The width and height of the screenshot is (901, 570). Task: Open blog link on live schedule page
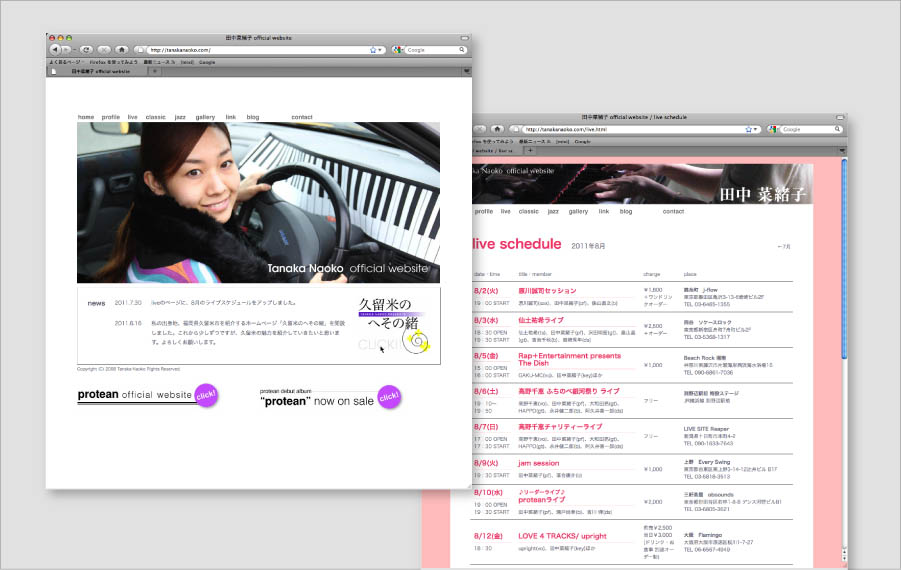(x=626, y=211)
